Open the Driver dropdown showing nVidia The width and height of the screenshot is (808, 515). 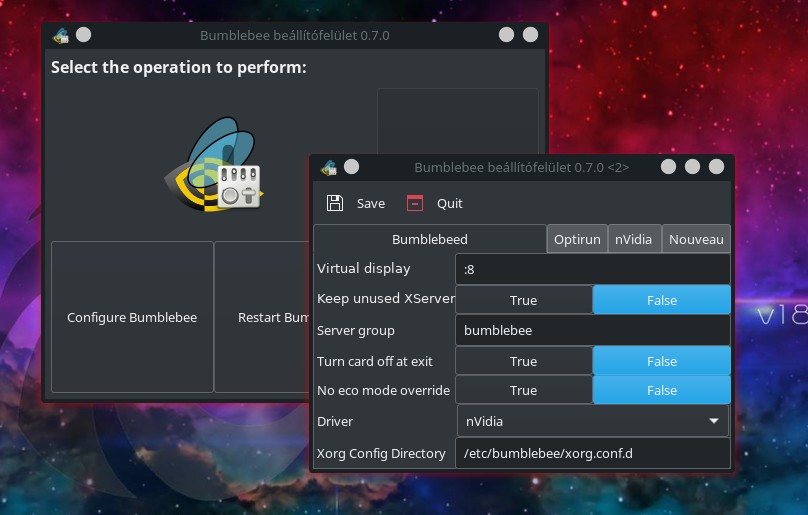(593, 421)
